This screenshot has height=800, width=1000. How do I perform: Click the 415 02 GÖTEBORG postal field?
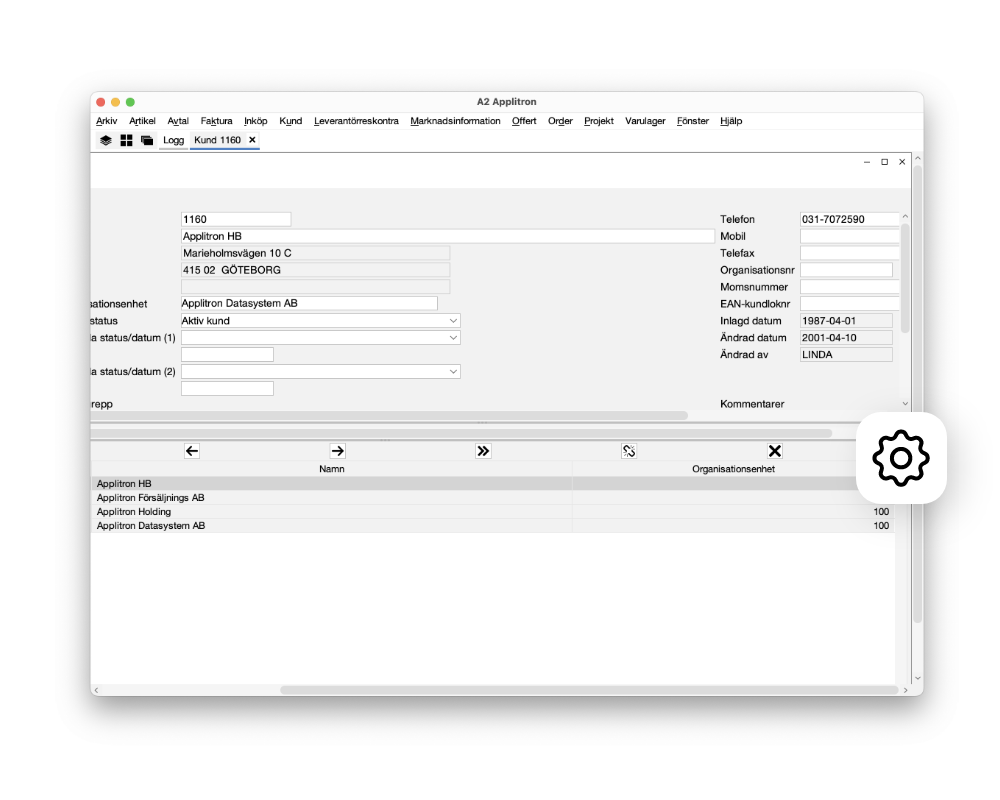tap(316, 270)
